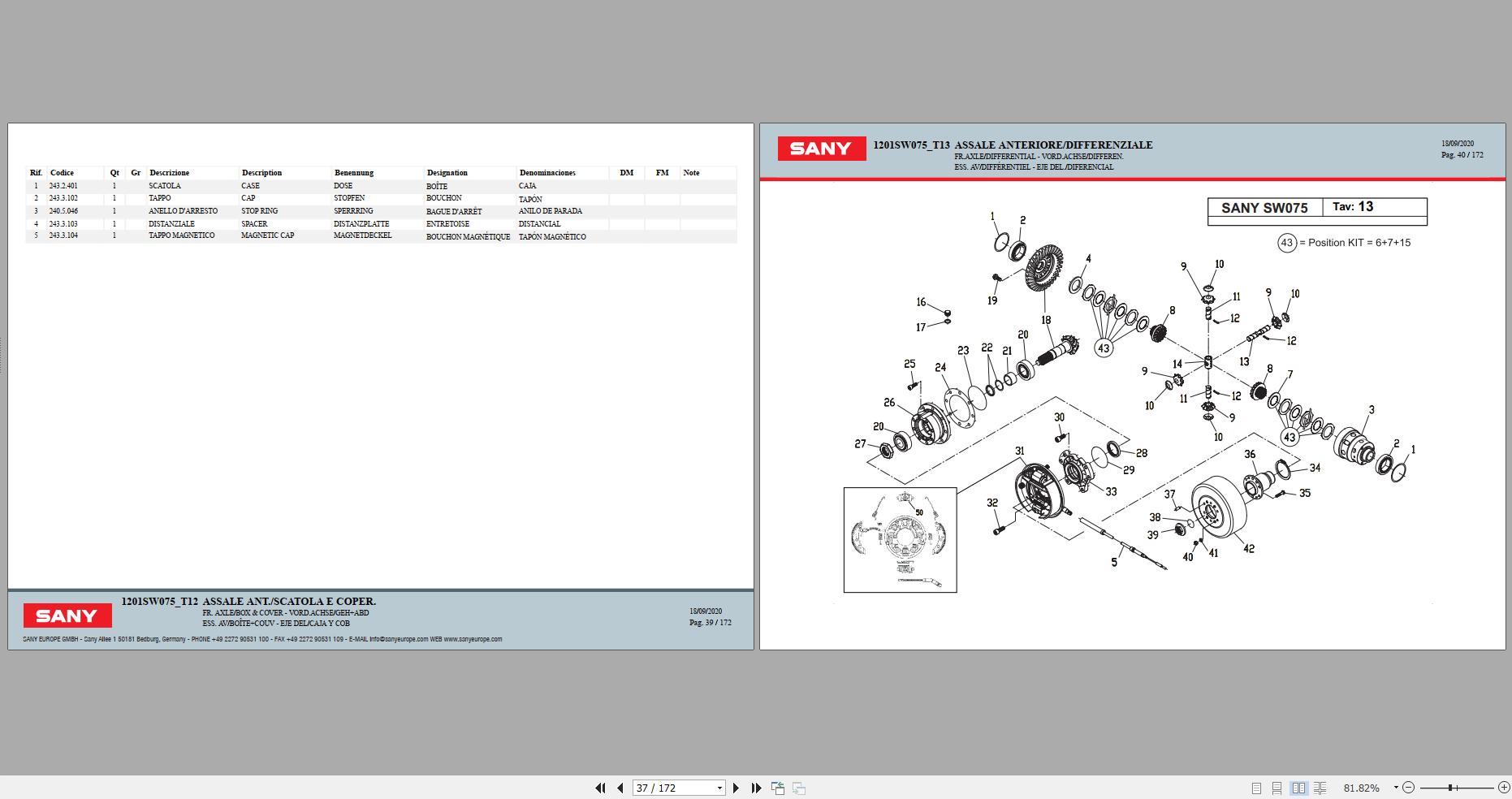Click the Descrizione column header
1512x799 pixels.
click(170, 173)
